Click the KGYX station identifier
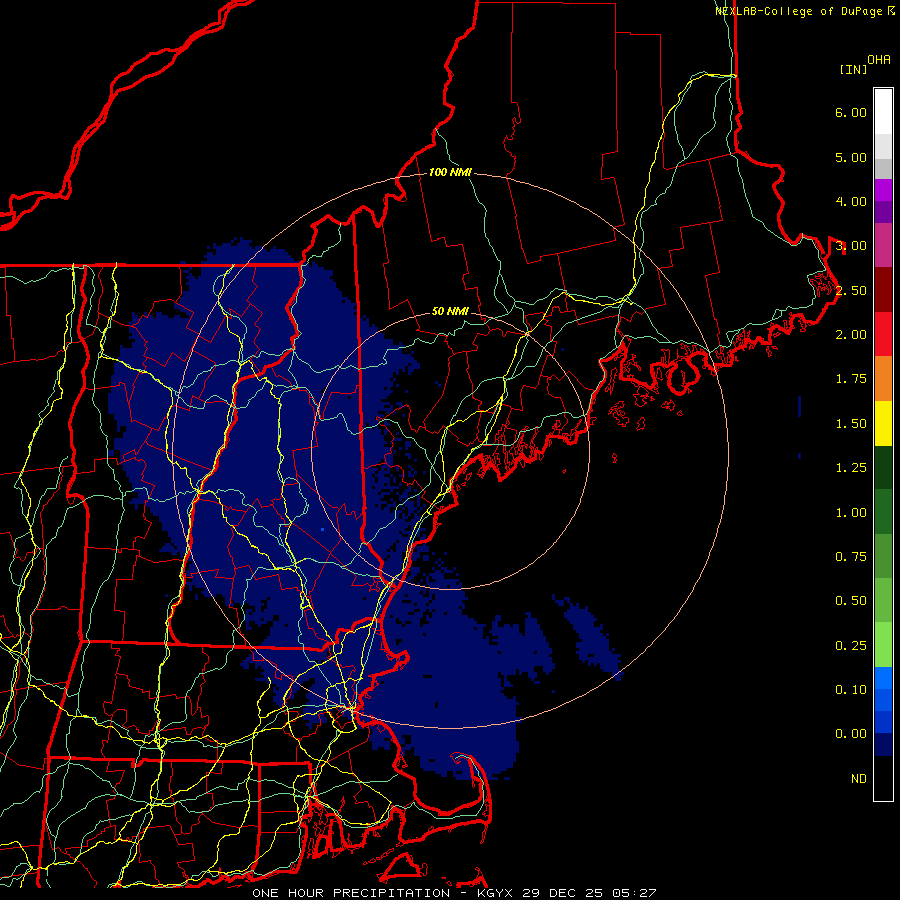This screenshot has height=900, width=900. 496,893
